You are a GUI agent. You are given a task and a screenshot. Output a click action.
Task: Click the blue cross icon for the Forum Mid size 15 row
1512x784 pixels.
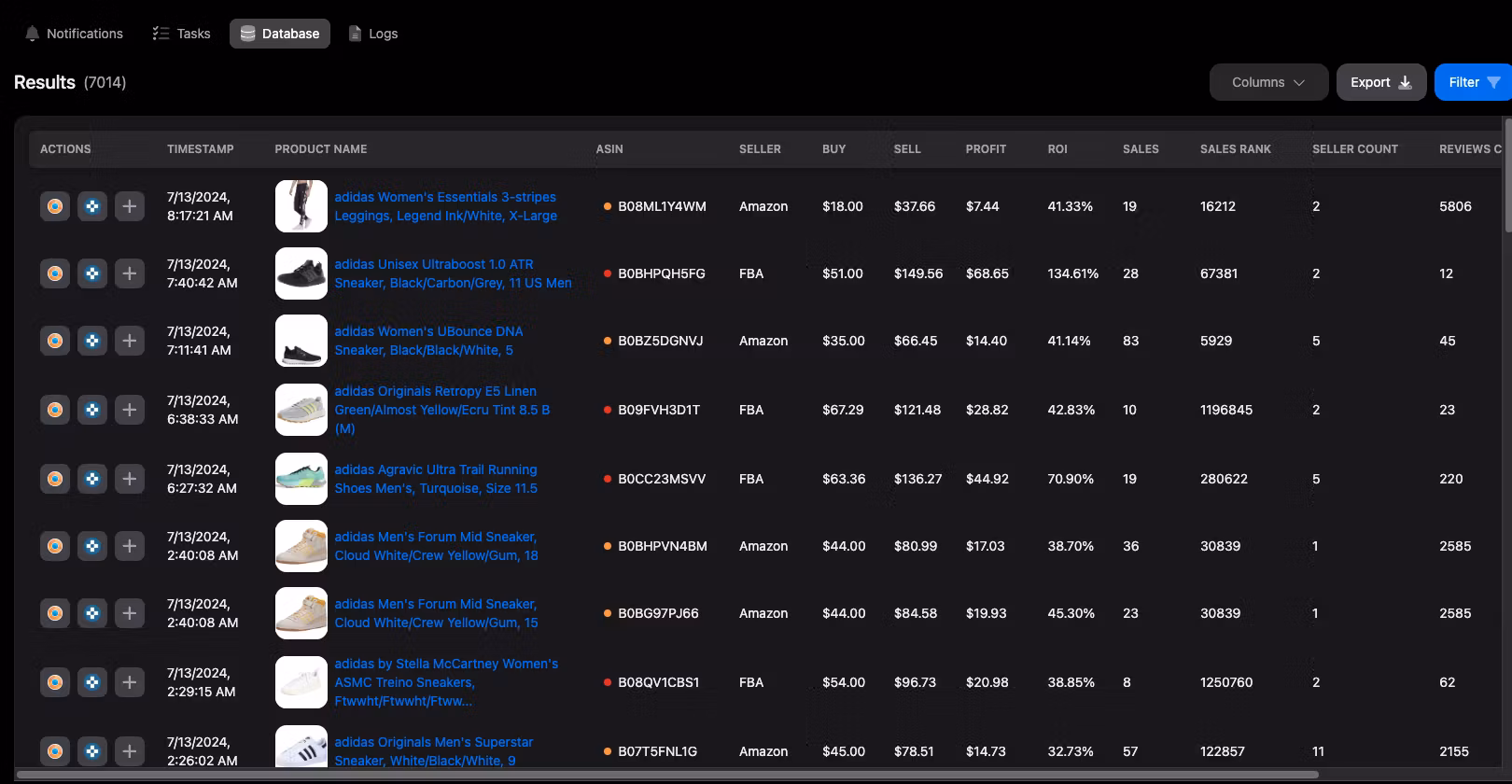92,613
